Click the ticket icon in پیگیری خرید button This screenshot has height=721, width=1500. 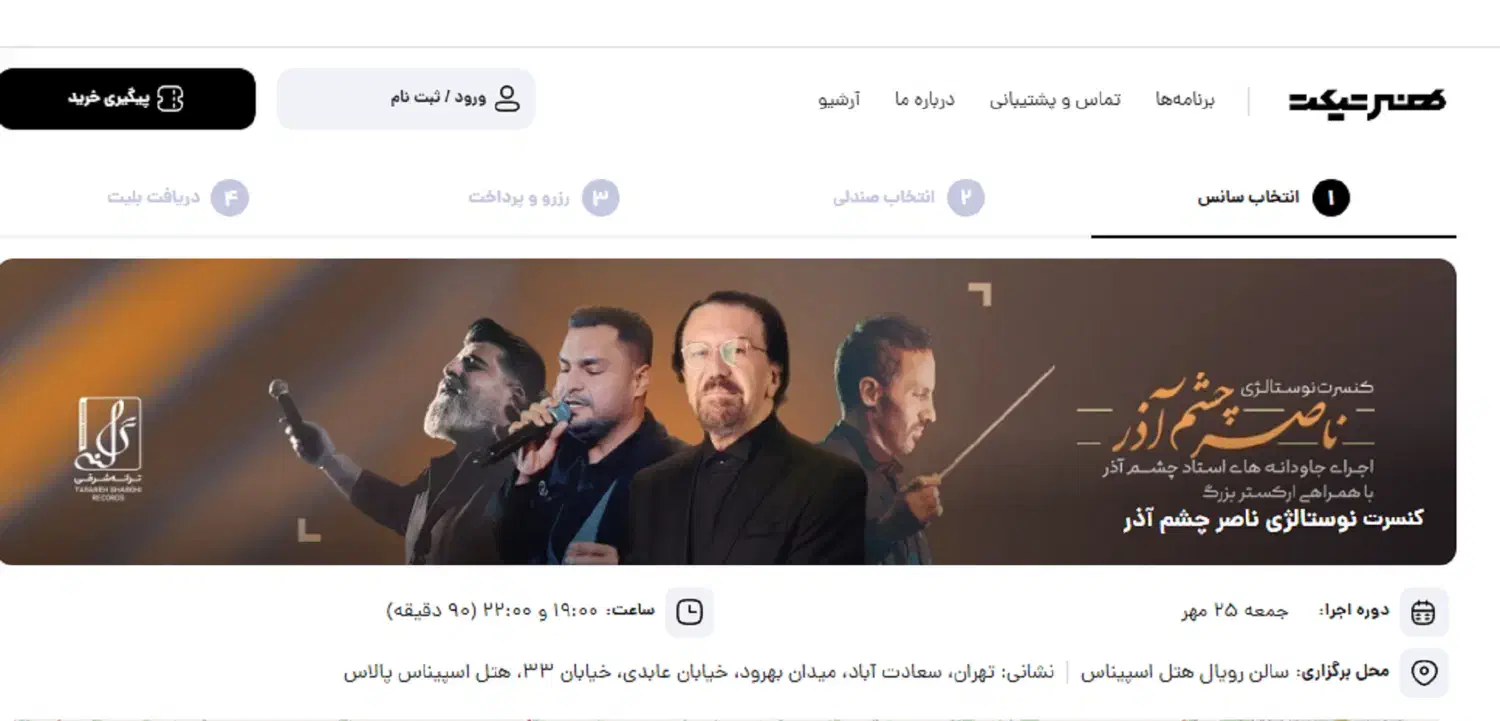[x=171, y=98]
